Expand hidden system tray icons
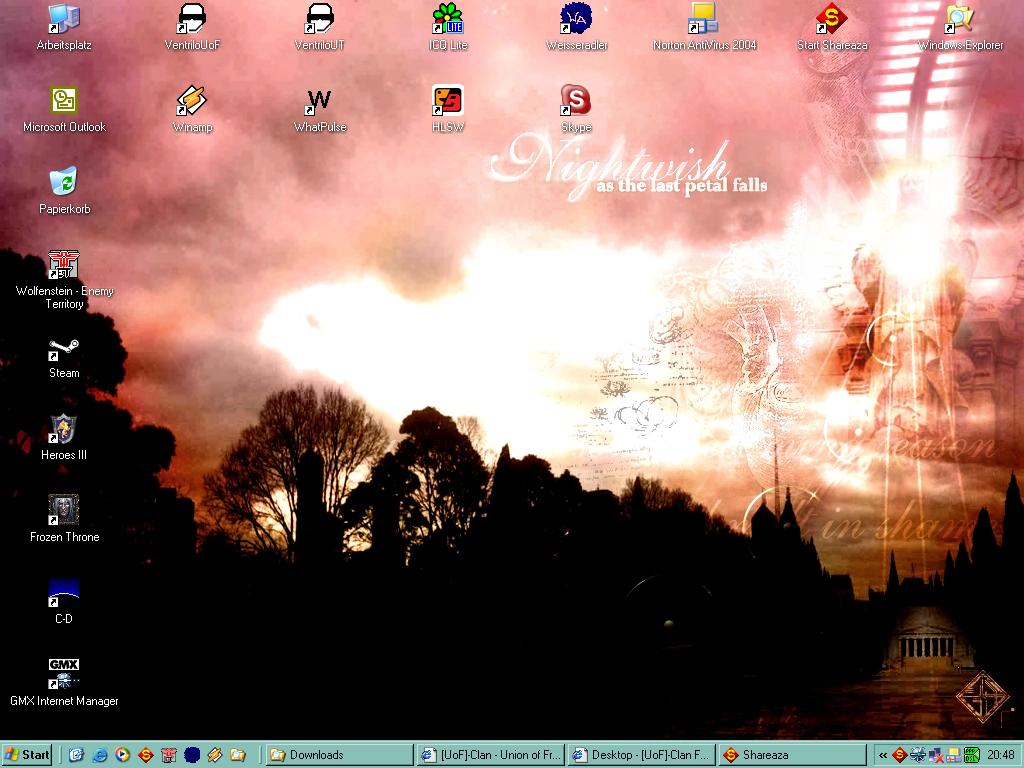1024x768 pixels. click(882, 755)
